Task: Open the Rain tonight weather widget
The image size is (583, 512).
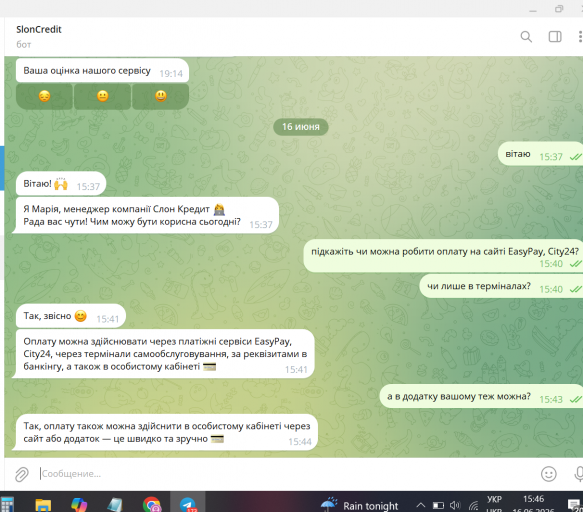Action: pyautogui.click(x=359, y=505)
